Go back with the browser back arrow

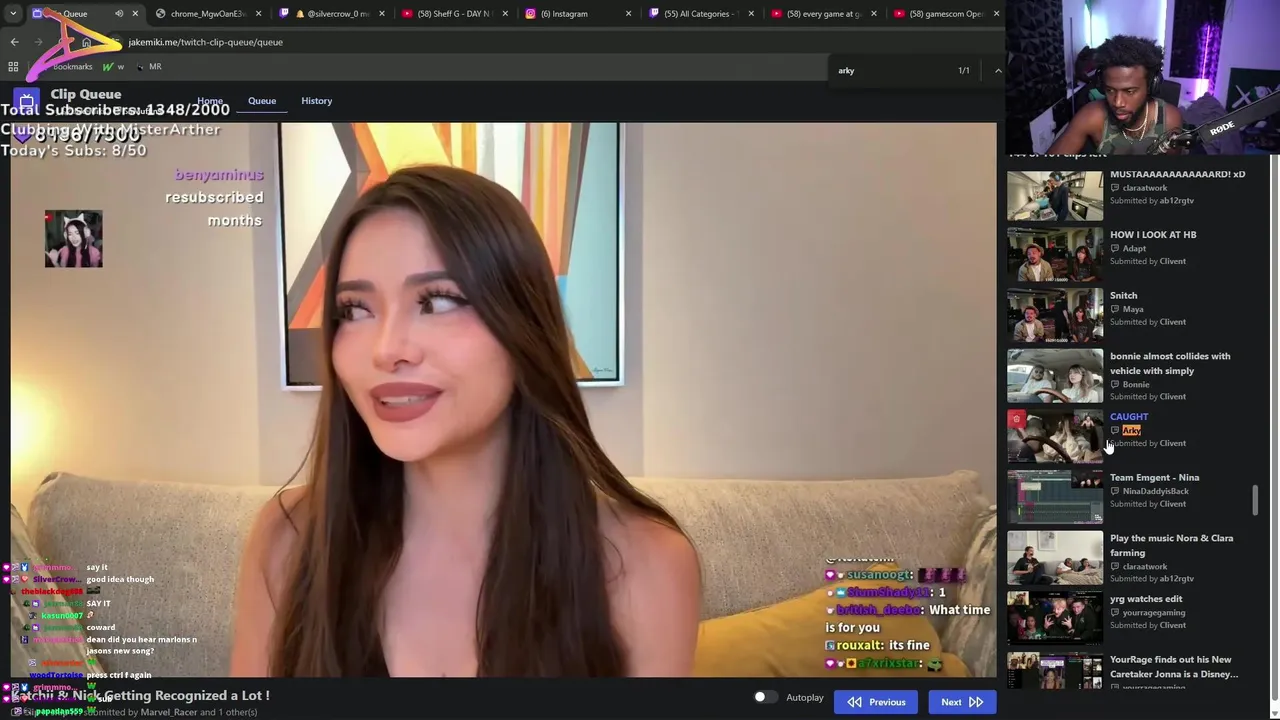pyautogui.click(x=14, y=42)
